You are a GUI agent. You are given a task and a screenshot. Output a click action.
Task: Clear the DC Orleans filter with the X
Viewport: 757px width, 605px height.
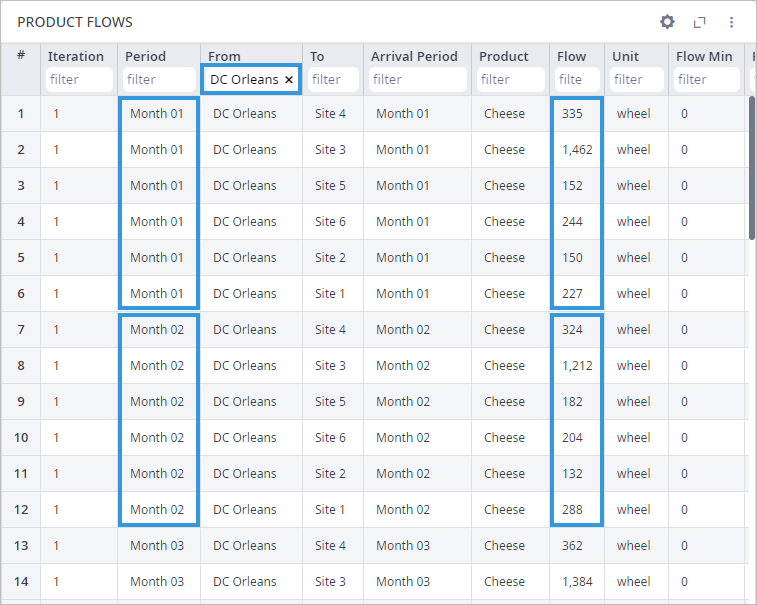coord(289,79)
